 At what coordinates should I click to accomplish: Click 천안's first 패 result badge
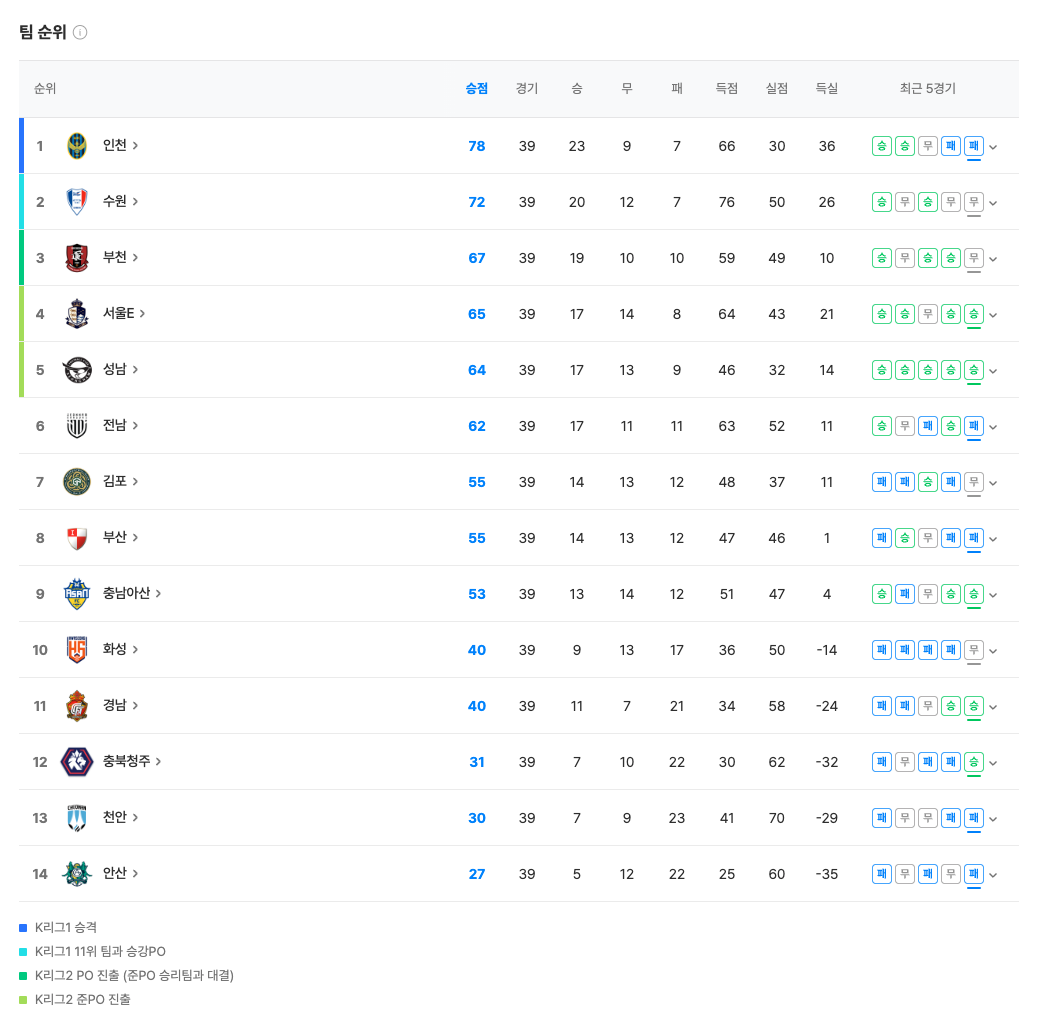pyautogui.click(x=881, y=817)
